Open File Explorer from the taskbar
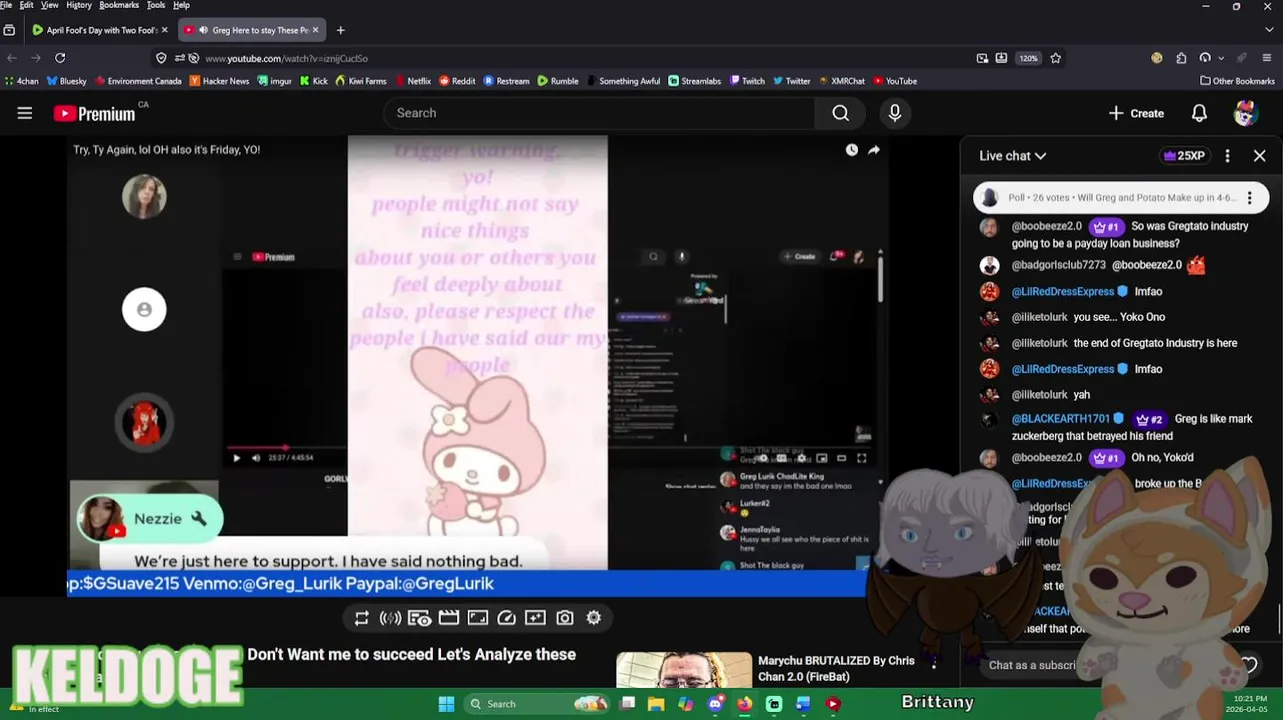Screen dimensions: 1283x720 [656, 704]
